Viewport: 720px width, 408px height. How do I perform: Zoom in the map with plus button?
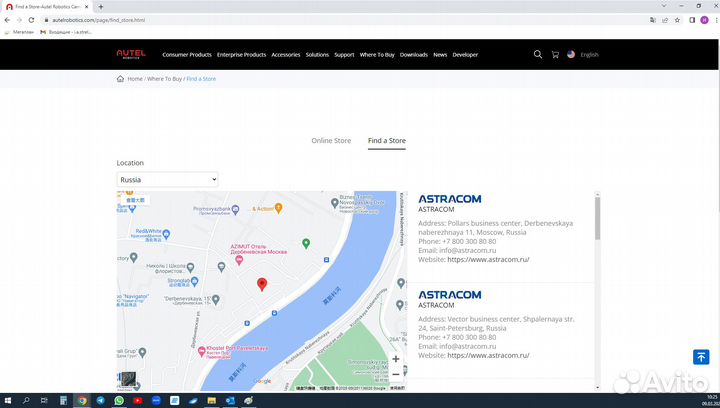pos(396,358)
